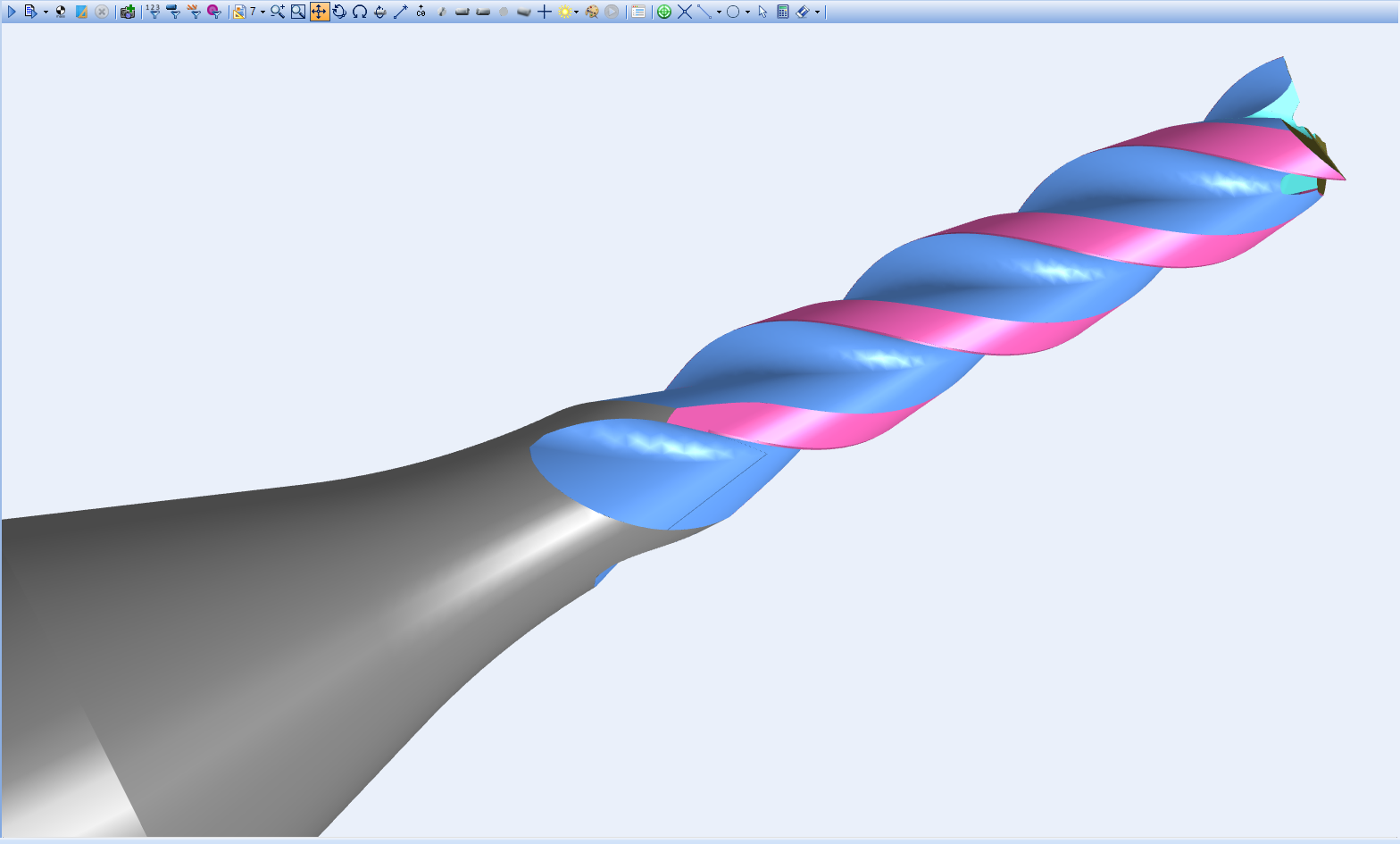Click the diagonal measure arrow tool
This screenshot has height=844, width=1400.
(400, 12)
